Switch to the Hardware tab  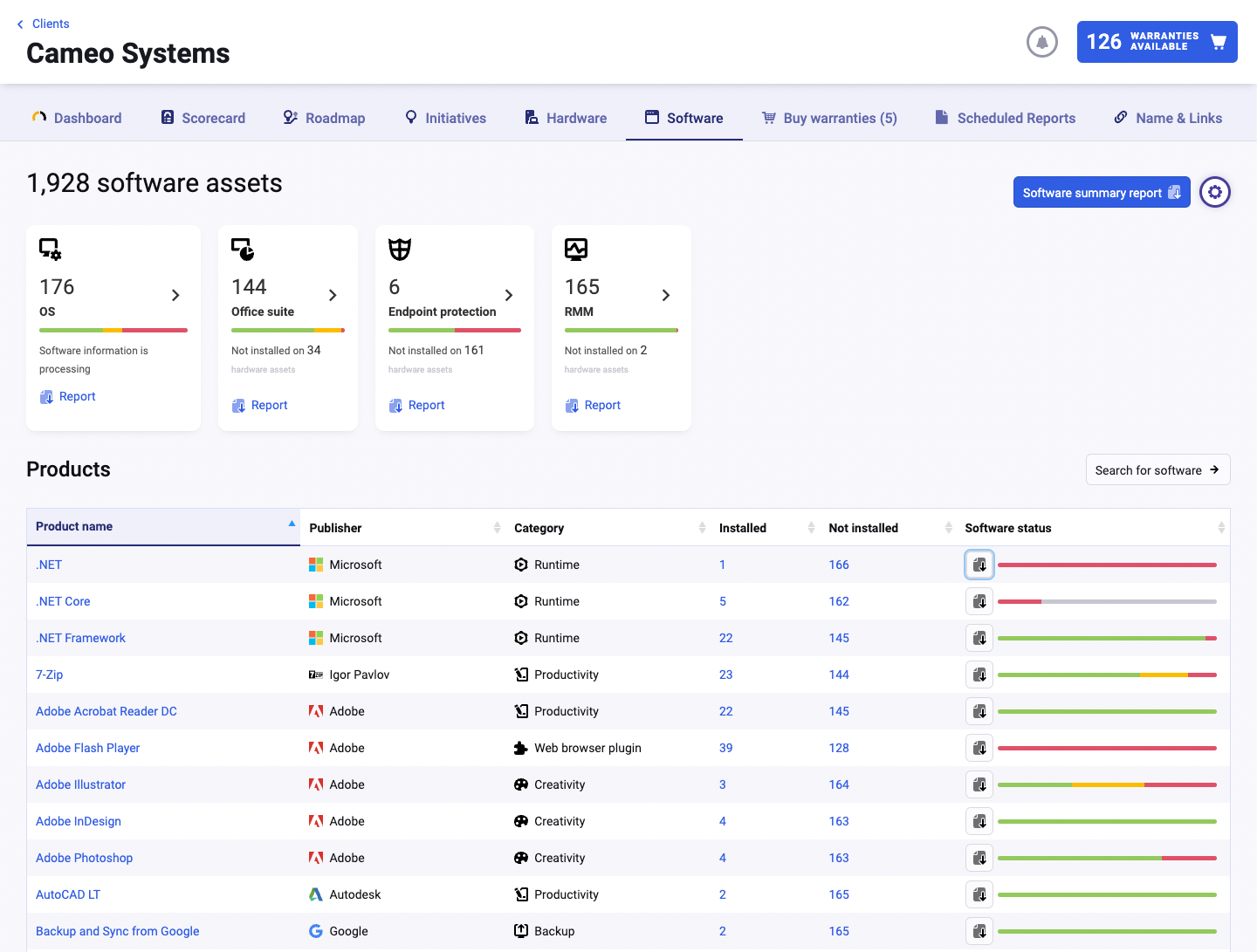coord(565,118)
